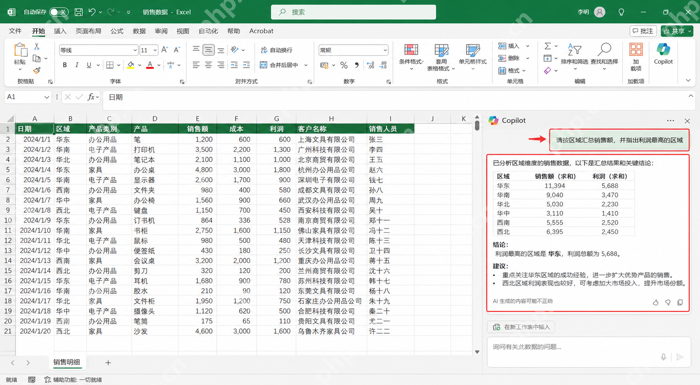This screenshot has width=700, height=385.
Task: Click the 自动换行 wrap text button
Action: tap(276, 50)
